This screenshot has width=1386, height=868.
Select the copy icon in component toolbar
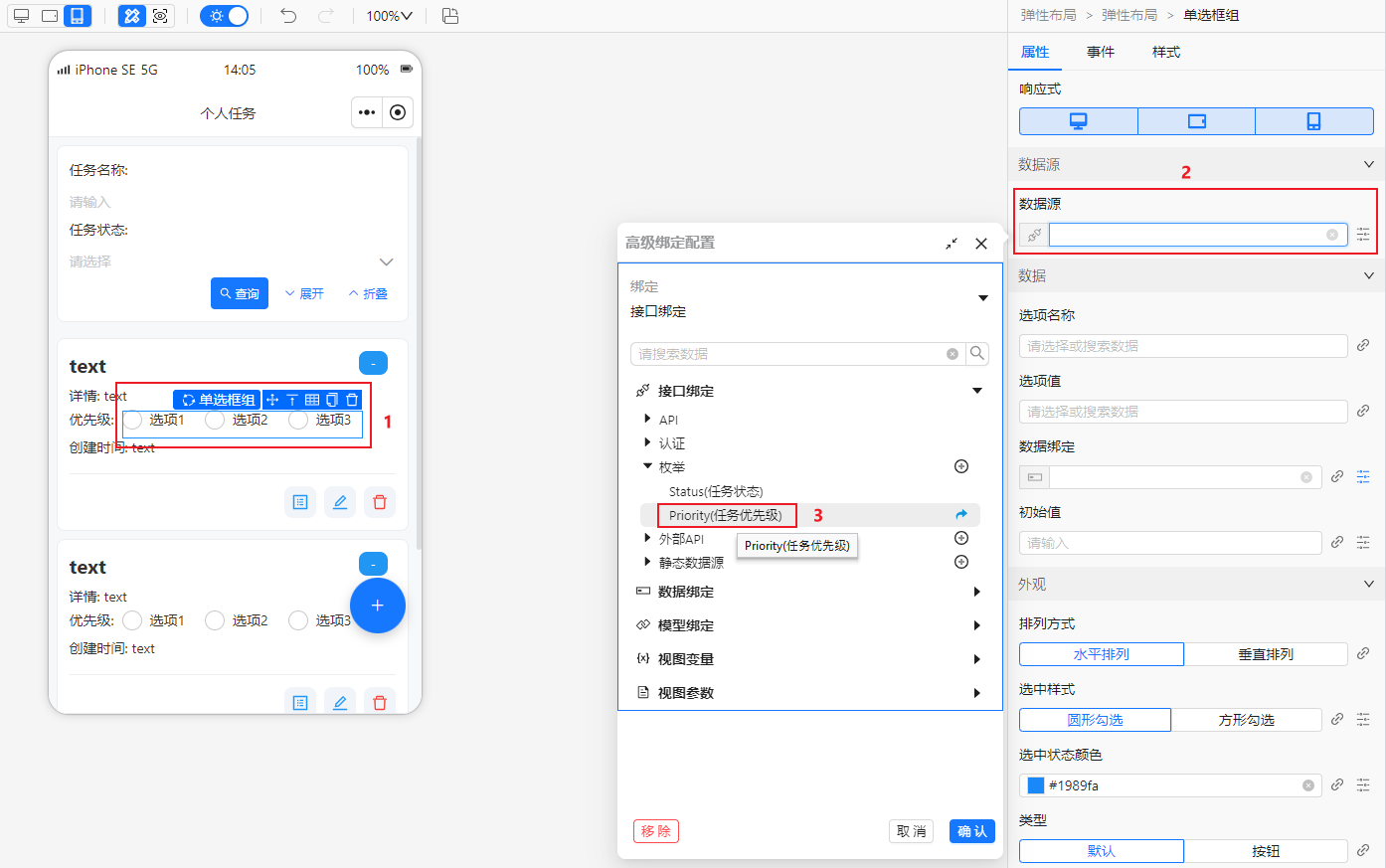332,400
